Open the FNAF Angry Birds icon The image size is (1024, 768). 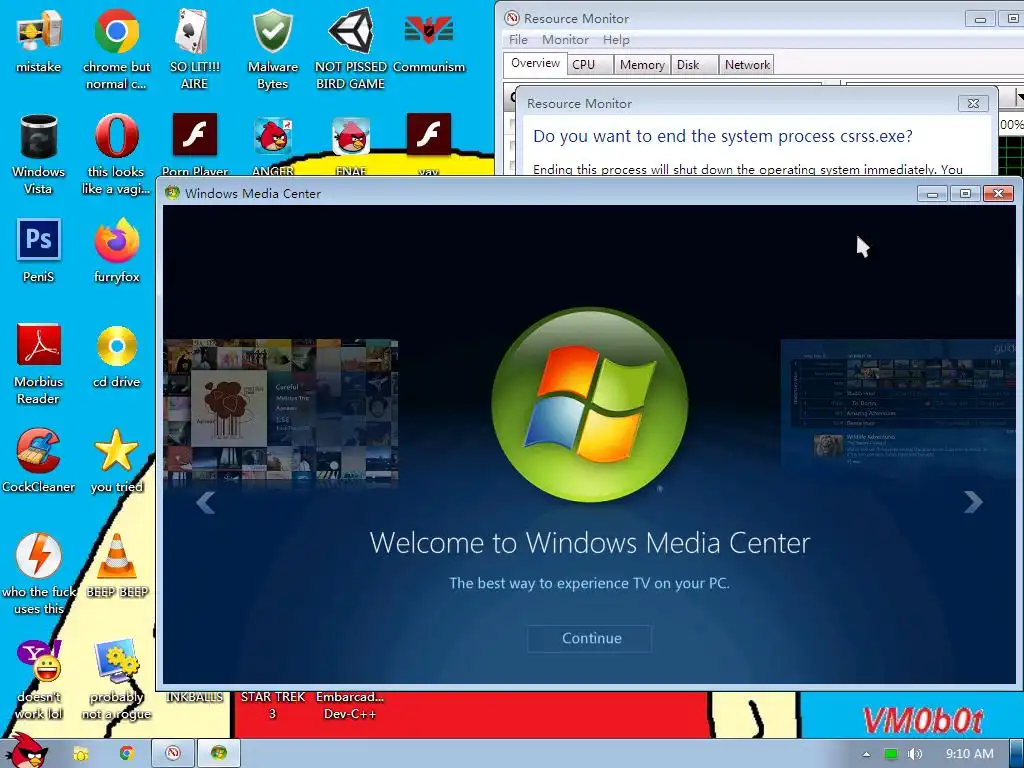coord(351,136)
